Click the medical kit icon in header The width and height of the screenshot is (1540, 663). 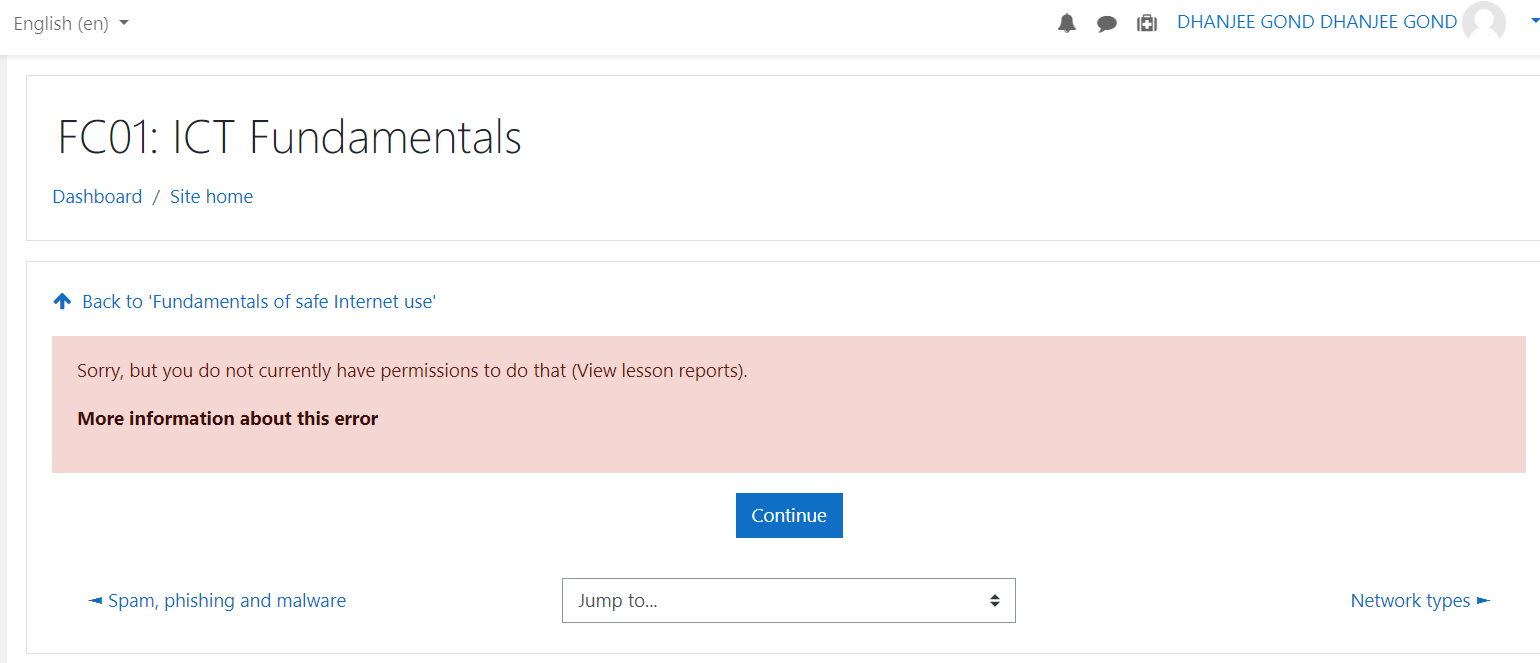1147,23
